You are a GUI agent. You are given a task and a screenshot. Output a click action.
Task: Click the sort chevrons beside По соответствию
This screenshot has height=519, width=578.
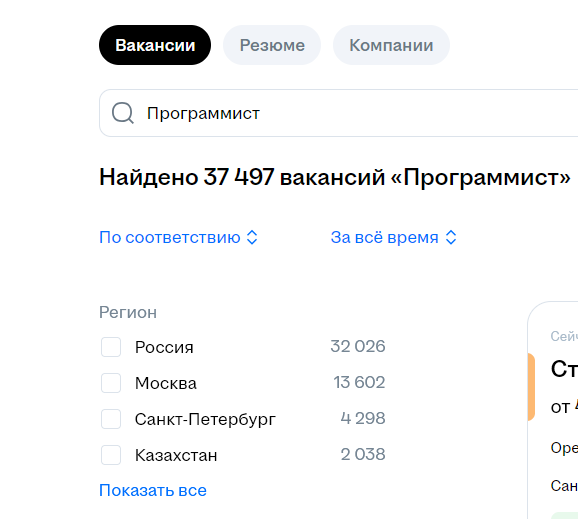[252, 237]
